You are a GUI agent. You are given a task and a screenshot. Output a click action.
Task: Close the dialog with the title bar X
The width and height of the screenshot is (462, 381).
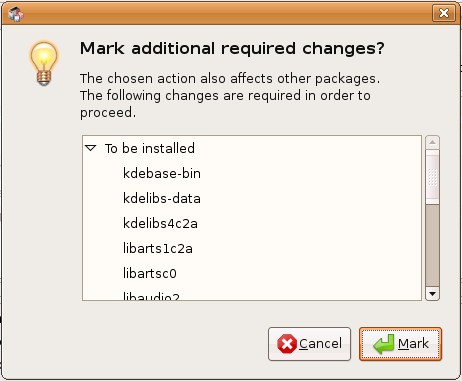pos(444,13)
